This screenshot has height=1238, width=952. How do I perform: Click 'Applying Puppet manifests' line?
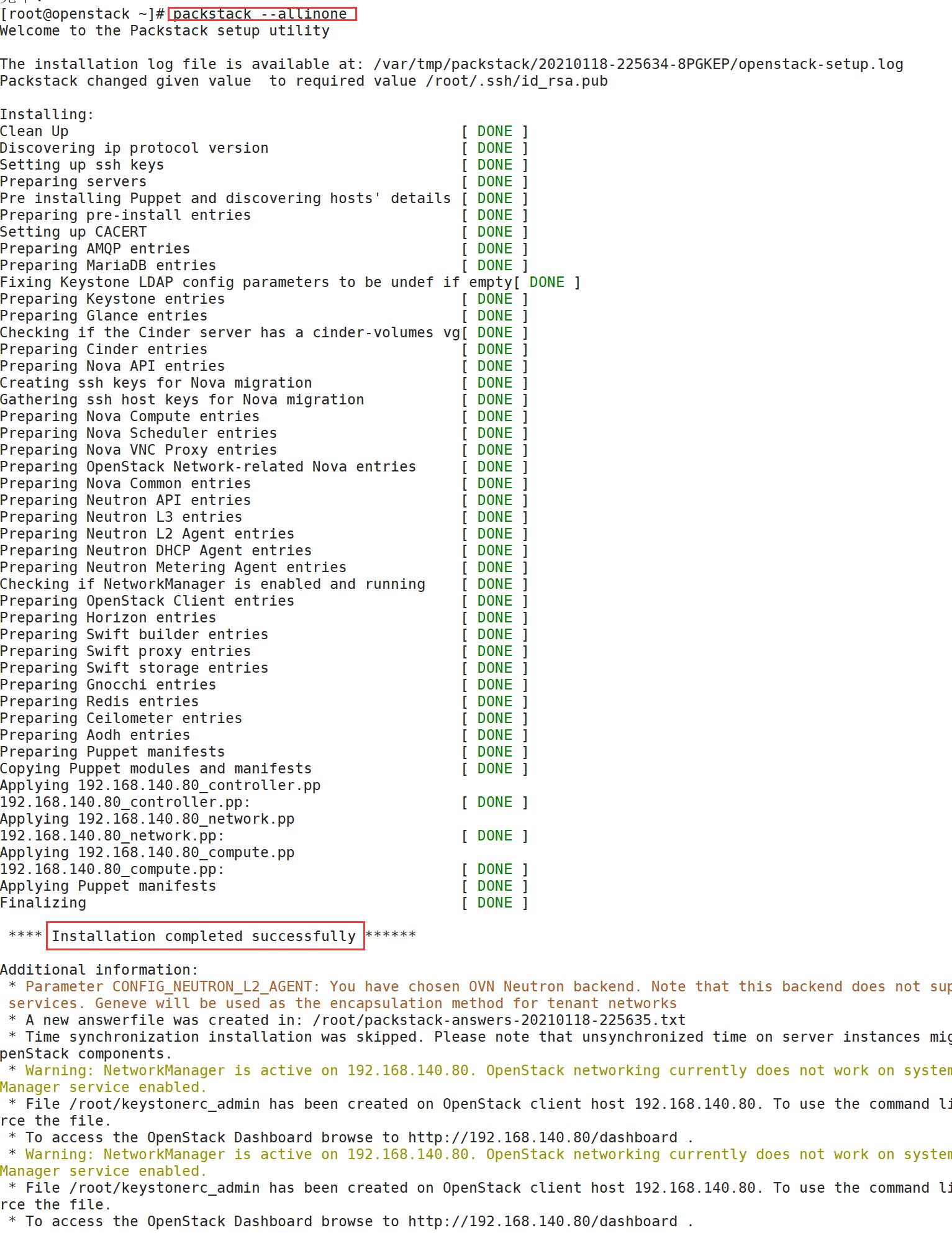pos(108,886)
